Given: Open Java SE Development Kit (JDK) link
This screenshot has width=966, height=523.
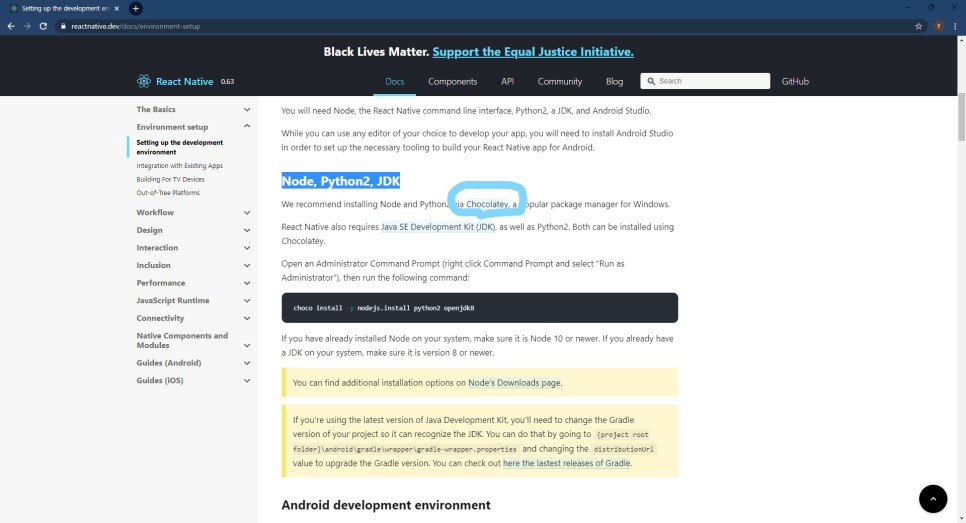Looking at the screenshot, I should 438,227.
